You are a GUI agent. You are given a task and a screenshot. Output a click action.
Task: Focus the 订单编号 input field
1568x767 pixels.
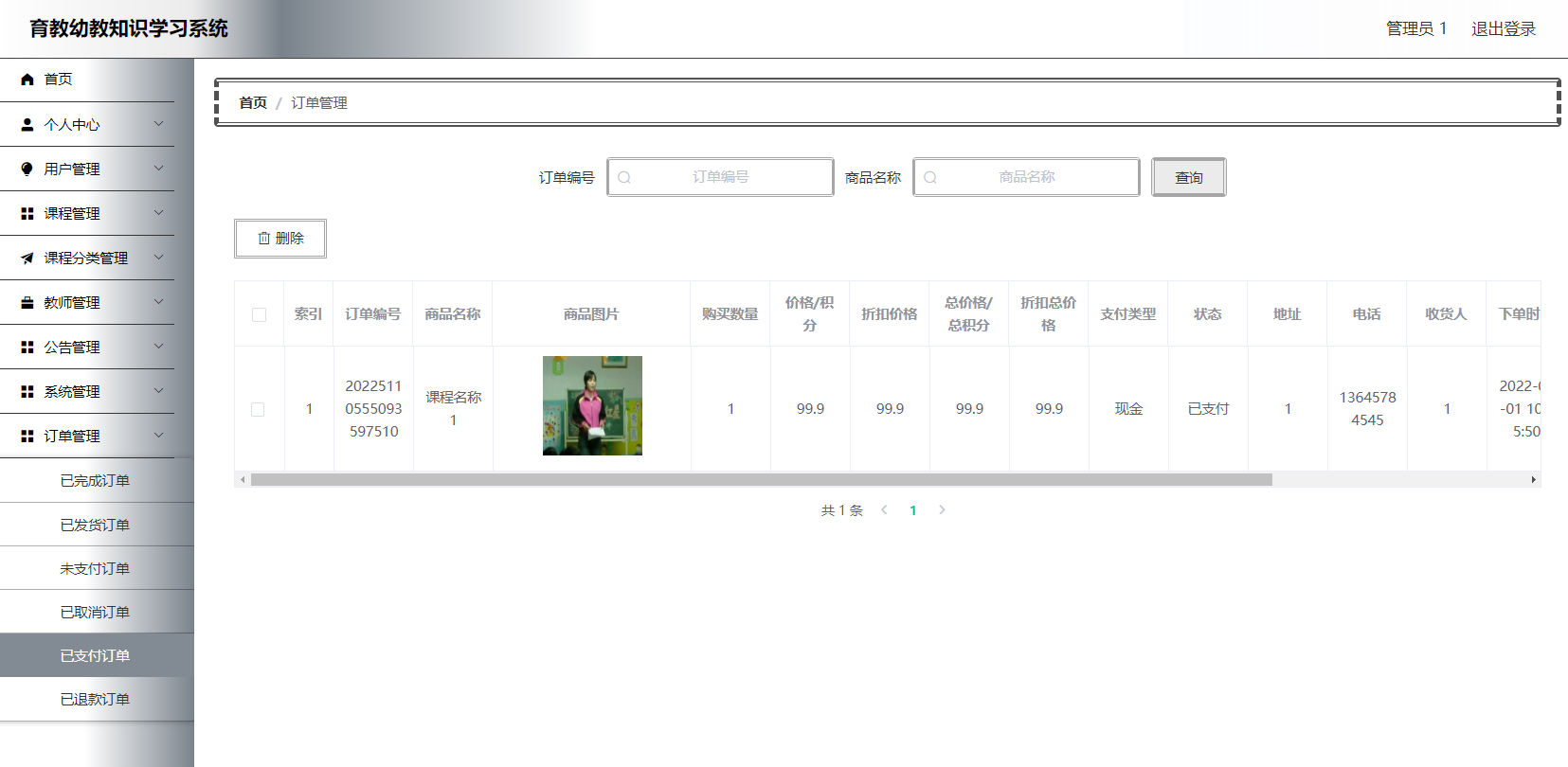(x=720, y=177)
